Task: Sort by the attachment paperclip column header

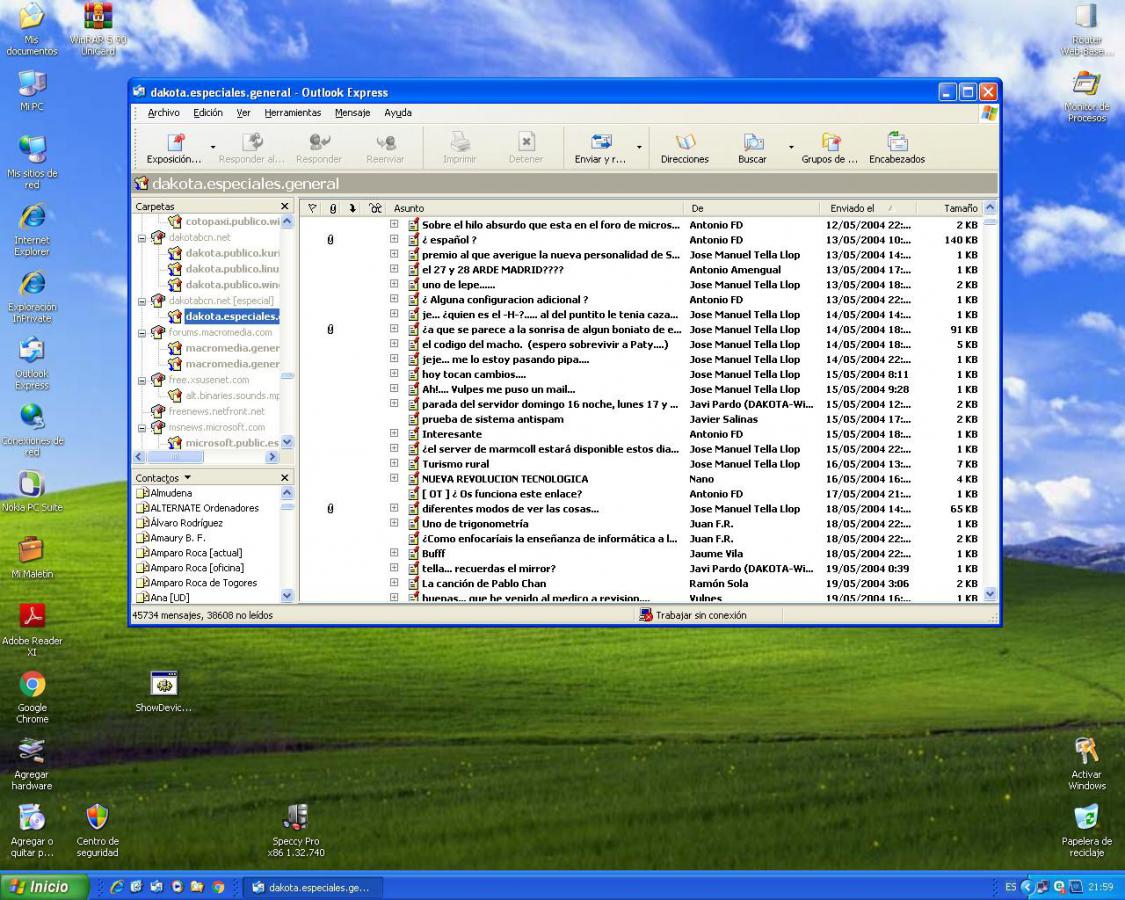Action: (x=332, y=208)
